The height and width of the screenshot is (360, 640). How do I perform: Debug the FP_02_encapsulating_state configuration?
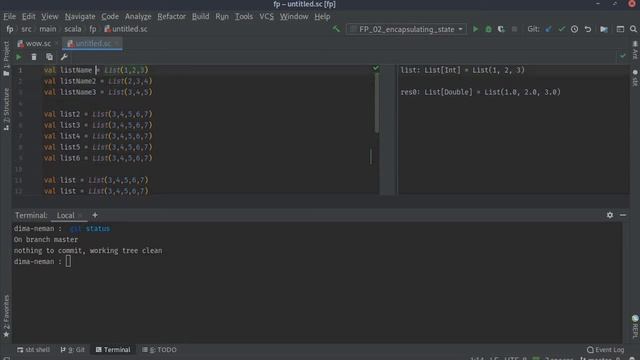(x=488, y=29)
